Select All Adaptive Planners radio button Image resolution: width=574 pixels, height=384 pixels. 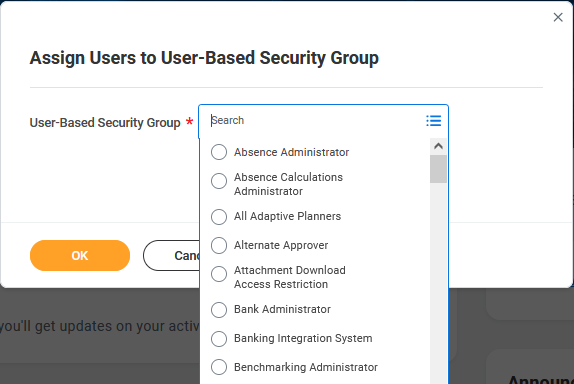pos(219,217)
